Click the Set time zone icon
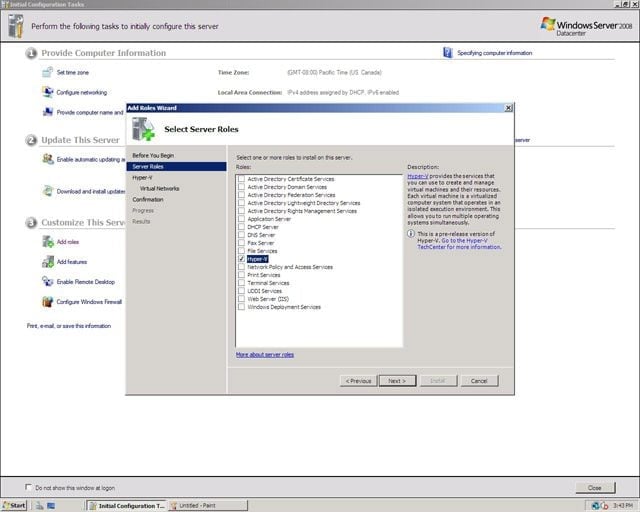The width and height of the screenshot is (640, 512). [47, 72]
